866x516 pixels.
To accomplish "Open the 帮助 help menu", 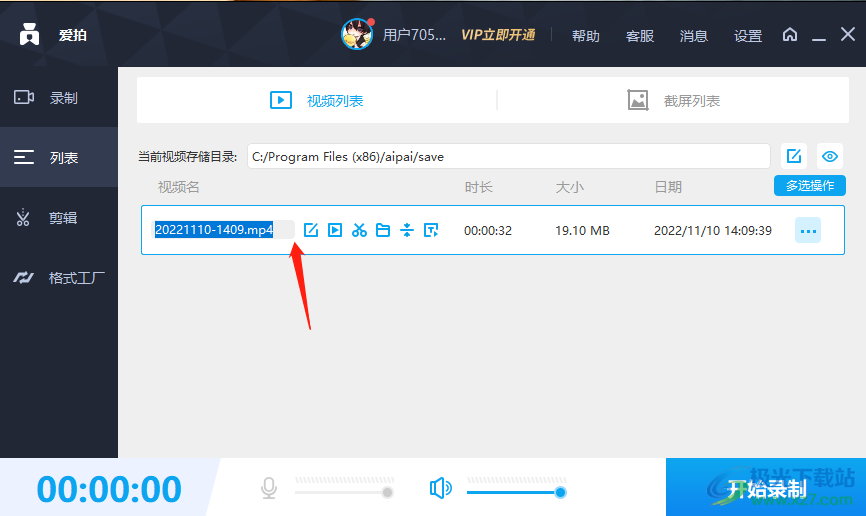I will (585, 36).
